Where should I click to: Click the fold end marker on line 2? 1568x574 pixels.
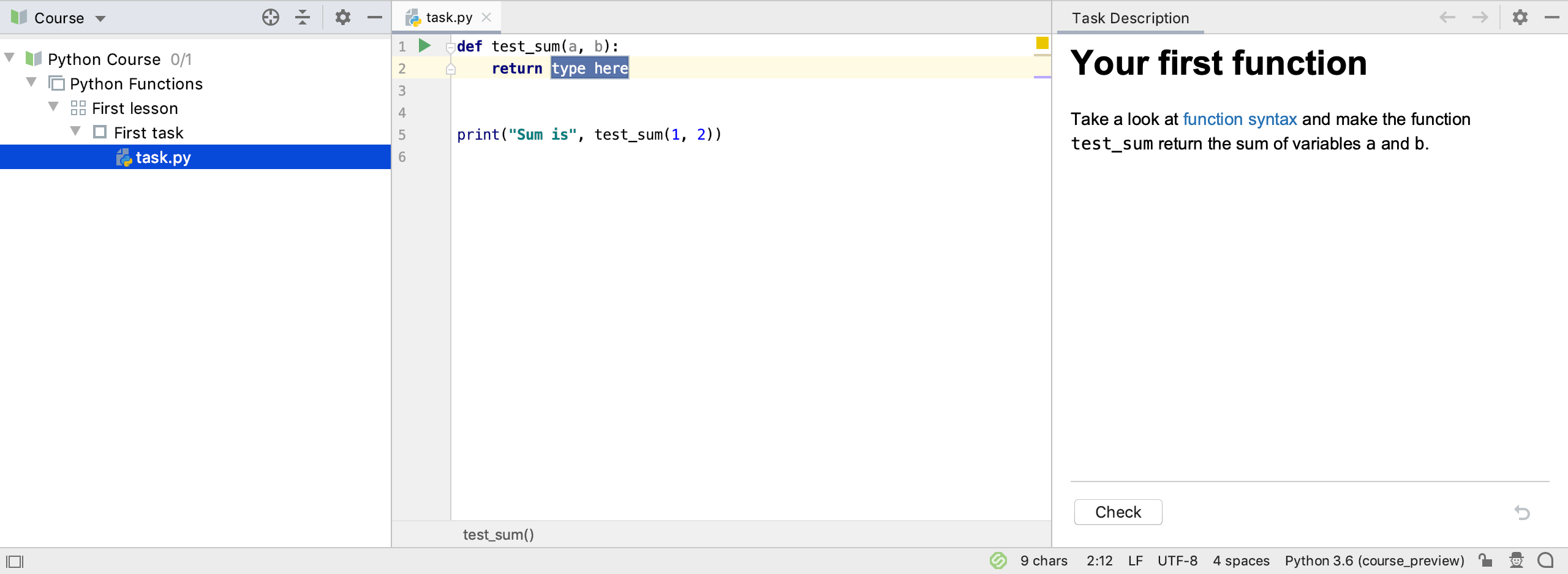click(x=451, y=69)
